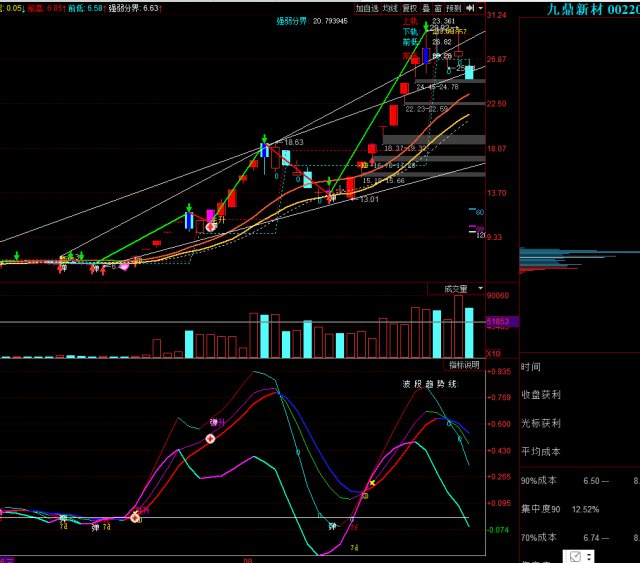Expand the 成交量 indicator dropdown

pos(460,289)
